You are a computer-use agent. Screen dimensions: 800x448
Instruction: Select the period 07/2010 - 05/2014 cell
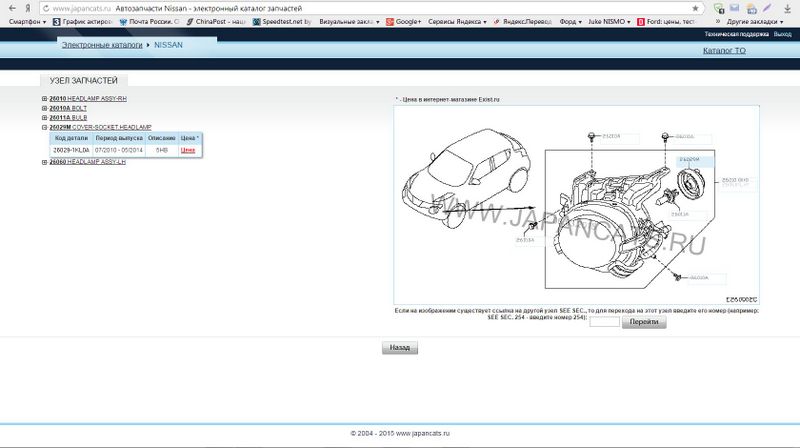[119, 151]
